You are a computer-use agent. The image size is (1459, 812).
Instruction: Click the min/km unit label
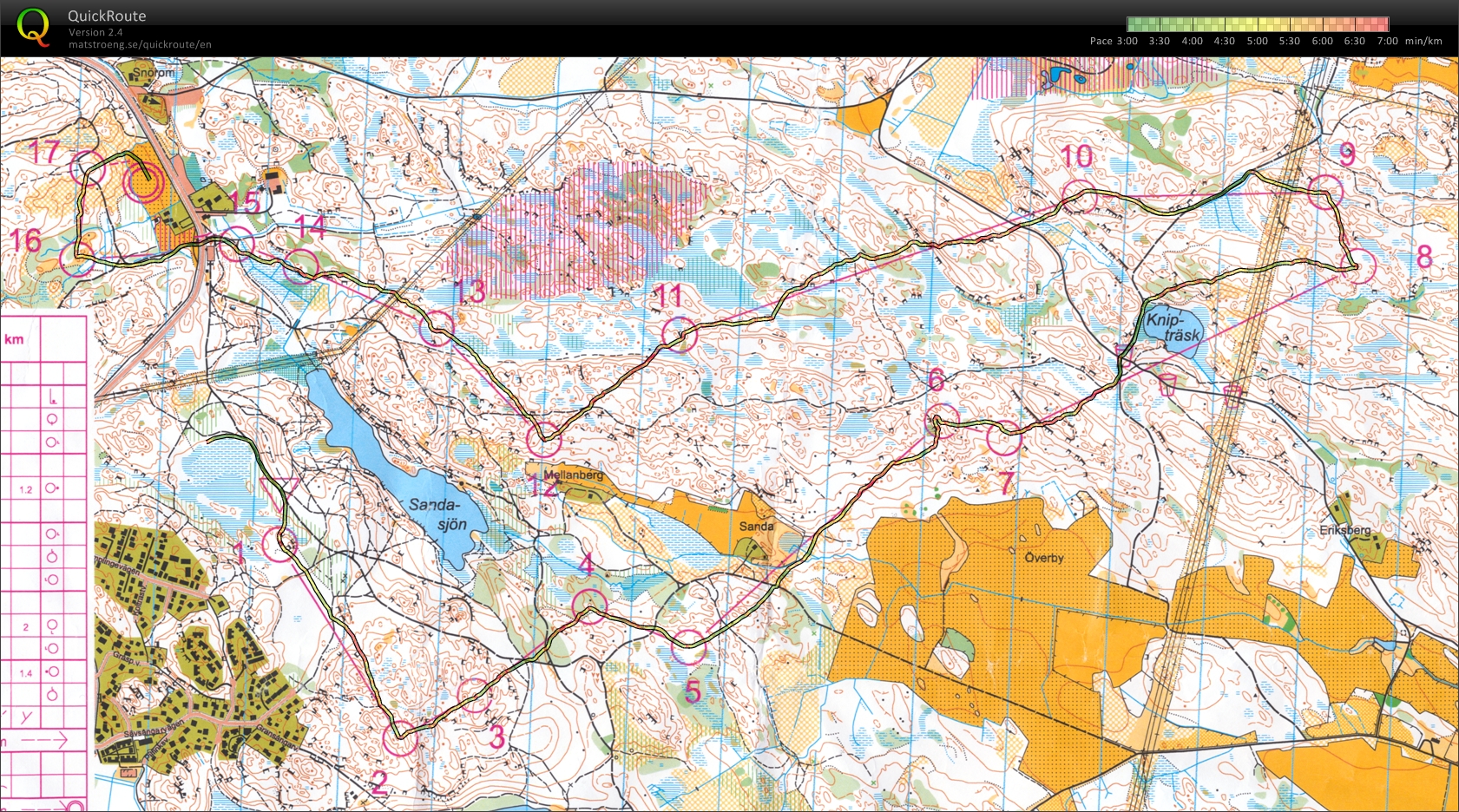click(1423, 41)
